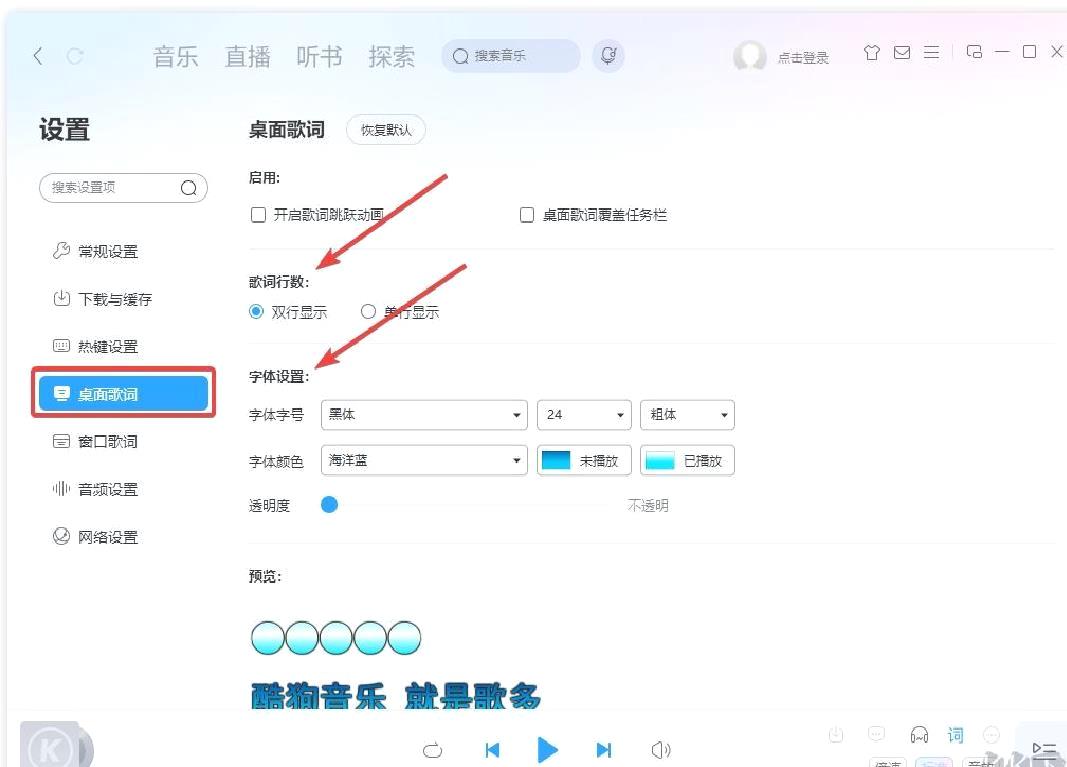Skip to the next track
The width and height of the screenshot is (1067, 767).
pyautogui.click(x=604, y=750)
